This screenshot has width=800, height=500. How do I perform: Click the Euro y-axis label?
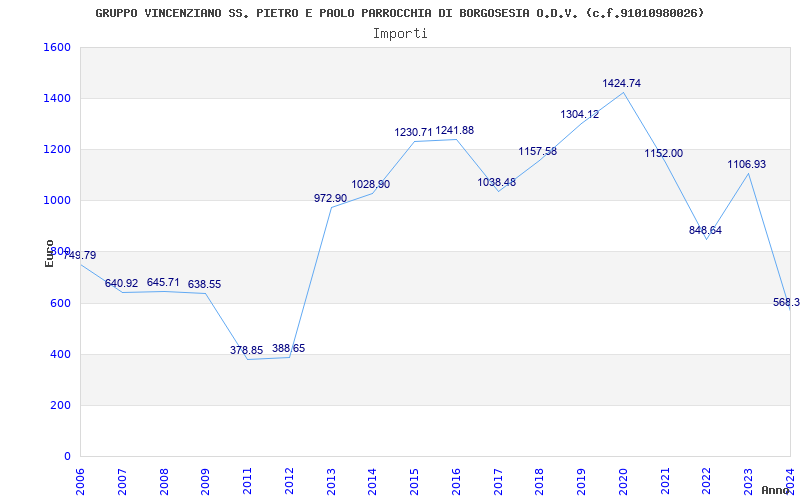(49, 253)
